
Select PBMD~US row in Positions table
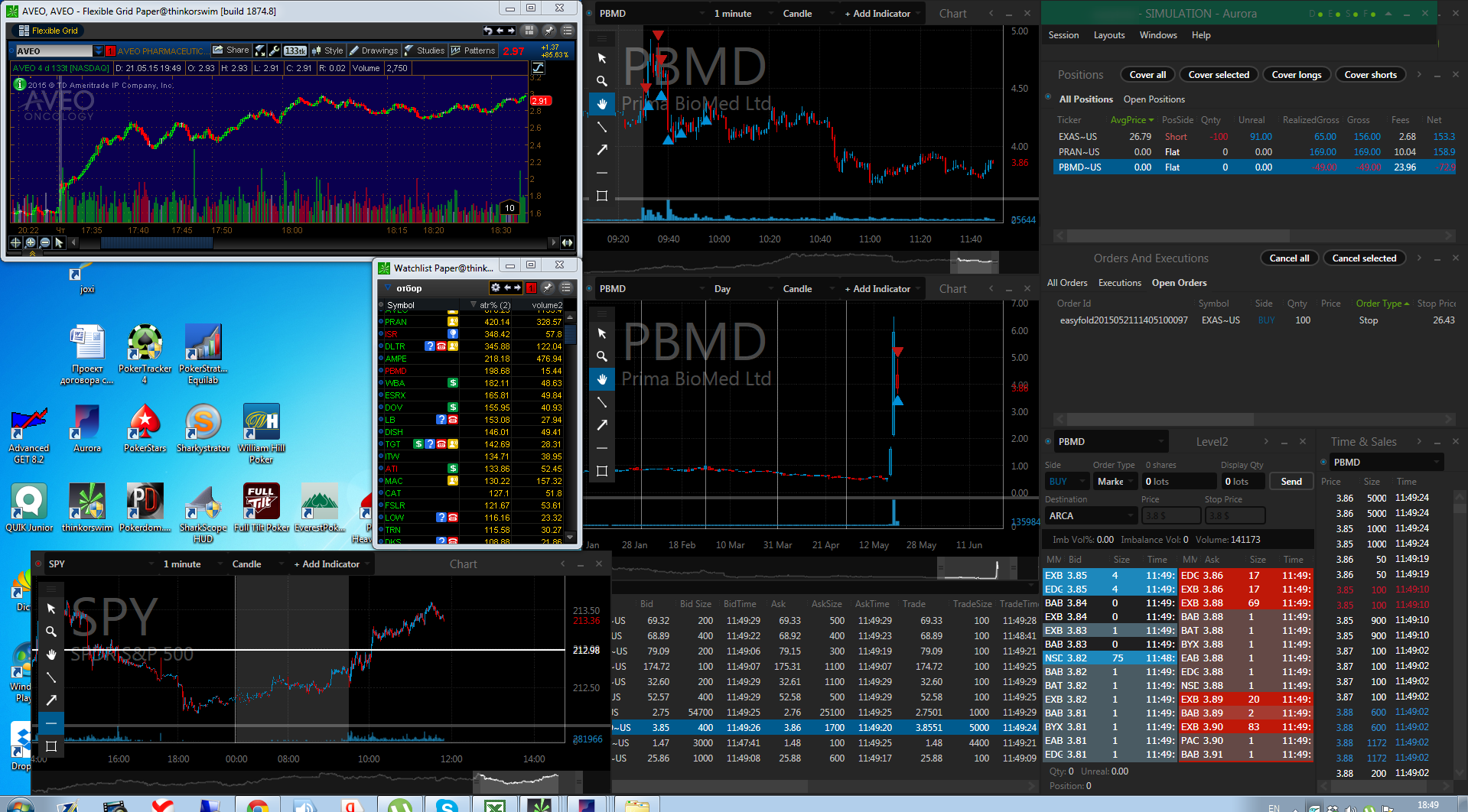tap(1255, 167)
